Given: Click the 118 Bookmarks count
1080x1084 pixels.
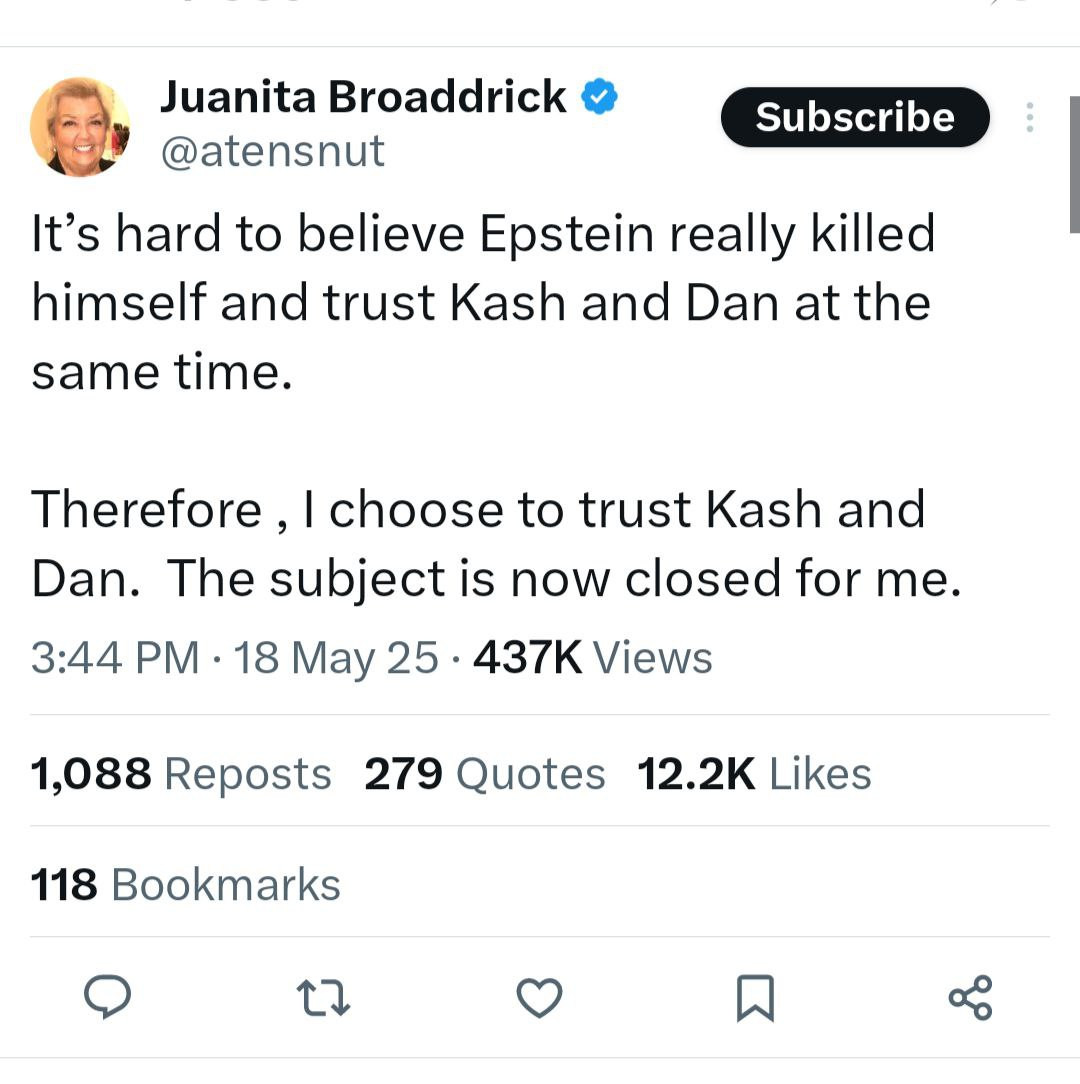Looking at the screenshot, I should tap(186, 885).
